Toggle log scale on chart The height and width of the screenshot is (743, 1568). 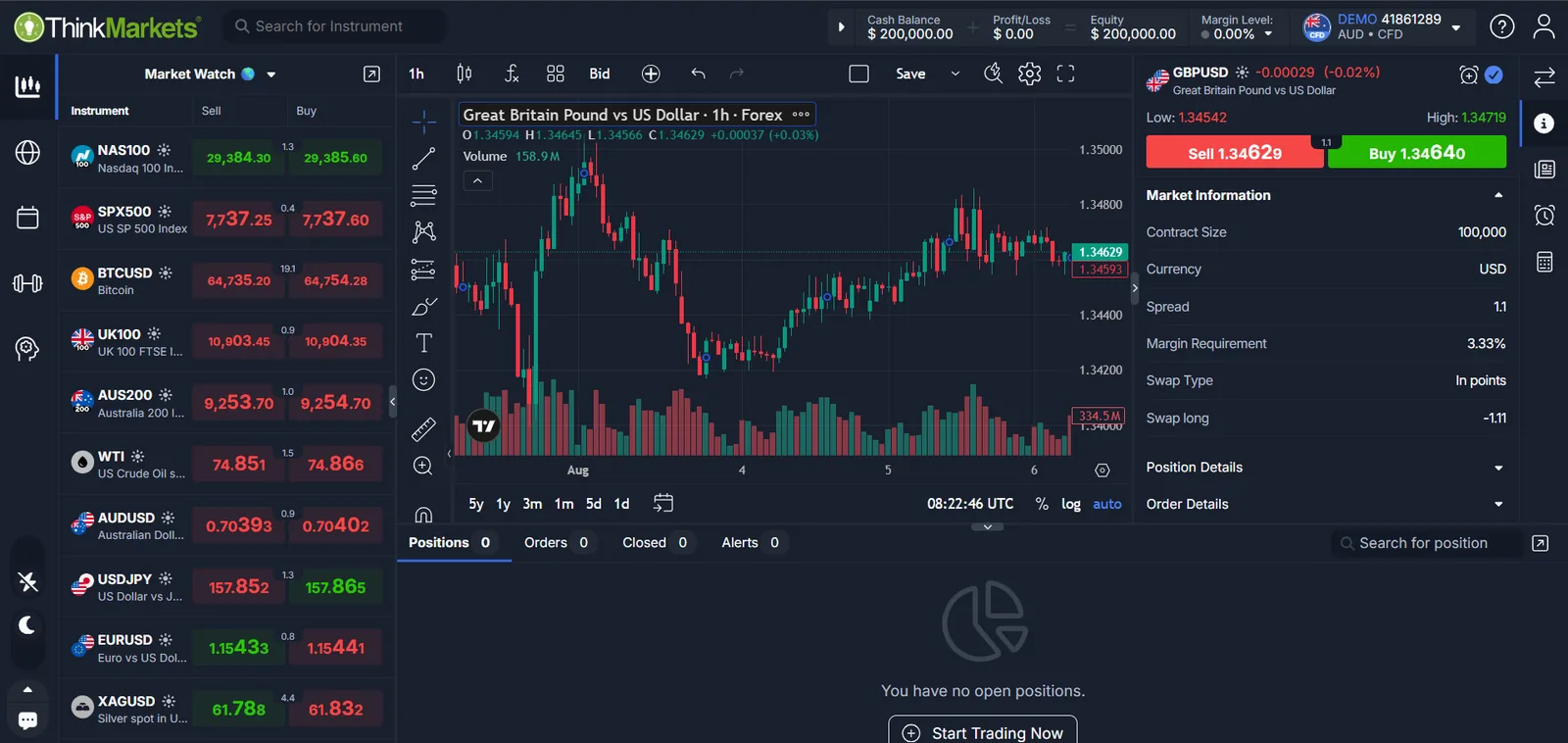pyautogui.click(x=1071, y=504)
